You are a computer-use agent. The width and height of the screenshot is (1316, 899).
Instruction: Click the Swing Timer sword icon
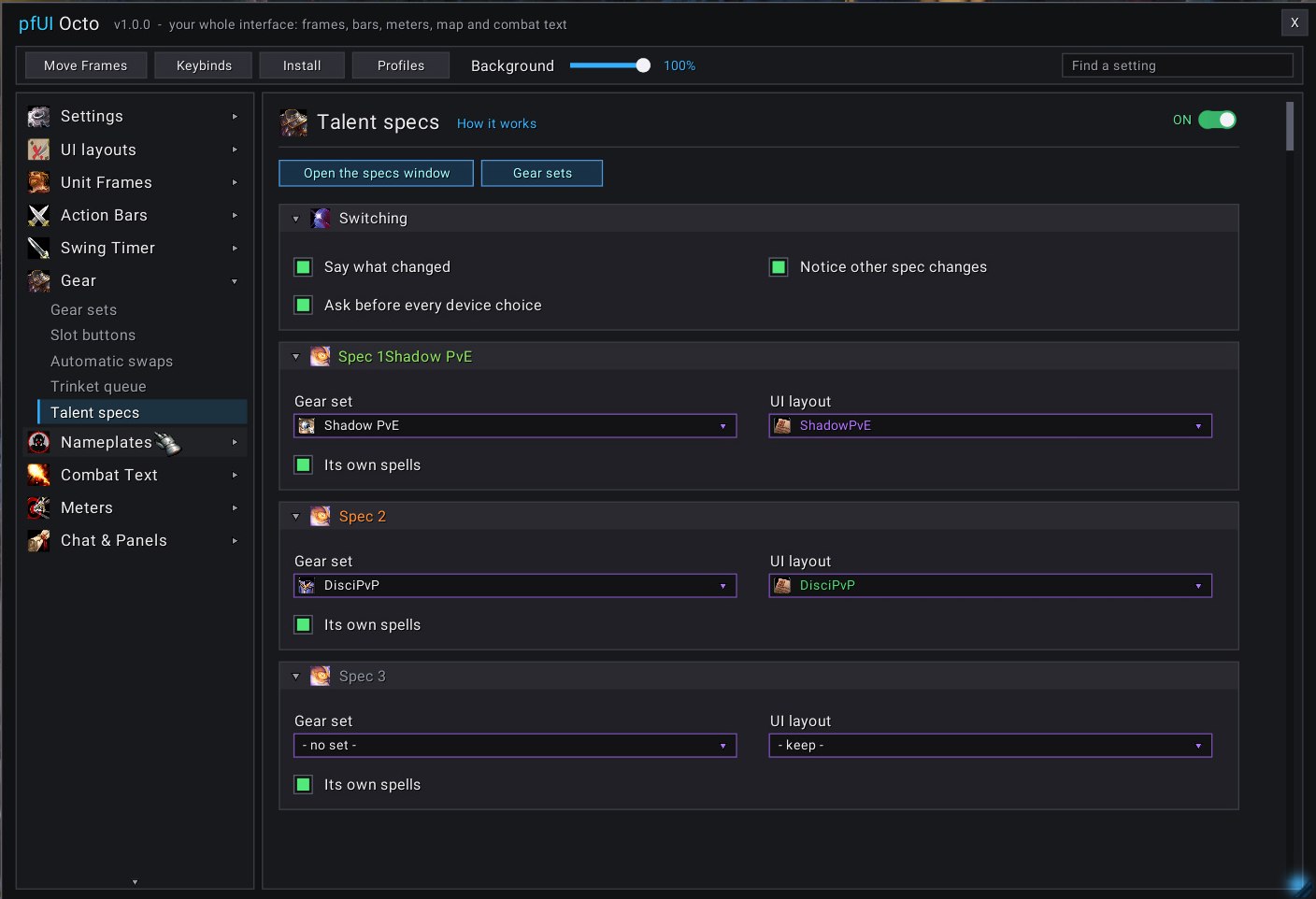38,248
